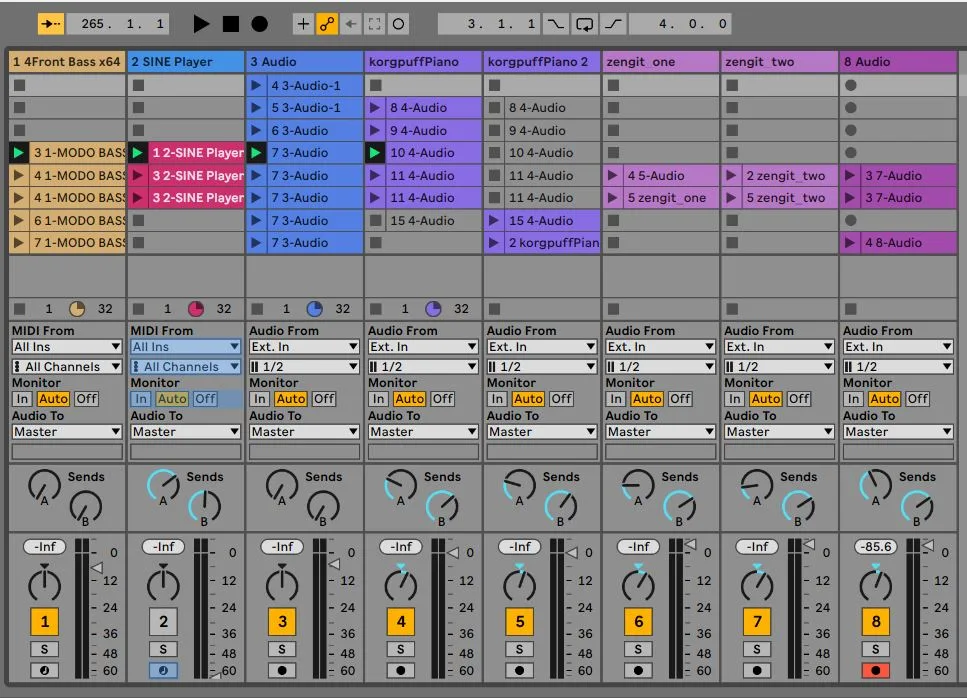
Task: Toggle the Loop switch
Action: (584, 24)
